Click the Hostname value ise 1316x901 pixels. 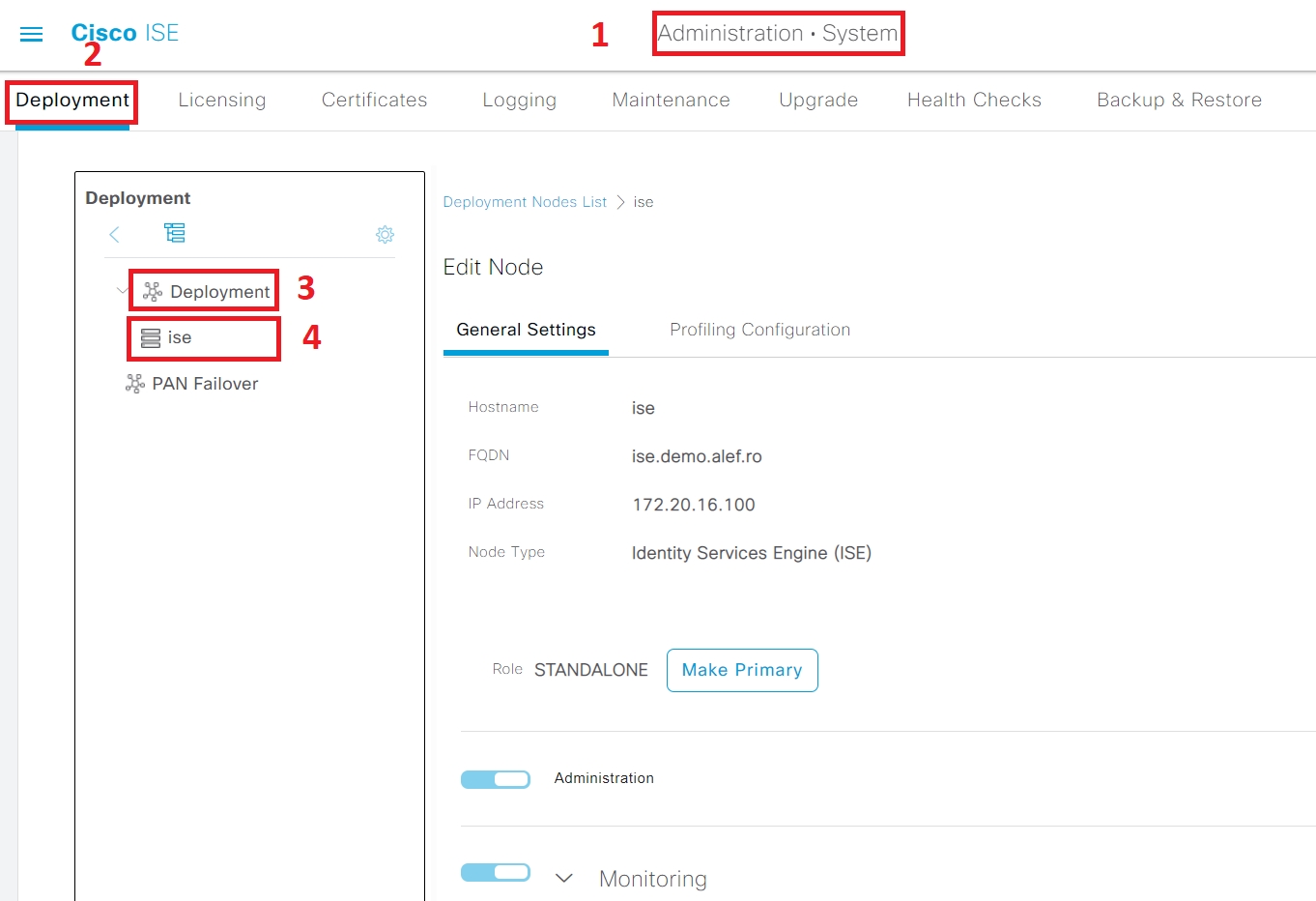(644, 408)
